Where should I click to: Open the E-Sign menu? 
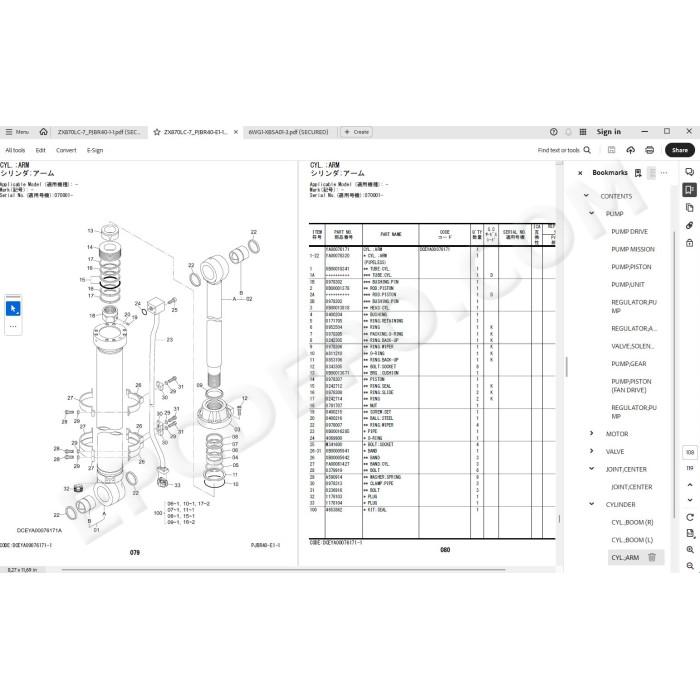pos(95,150)
